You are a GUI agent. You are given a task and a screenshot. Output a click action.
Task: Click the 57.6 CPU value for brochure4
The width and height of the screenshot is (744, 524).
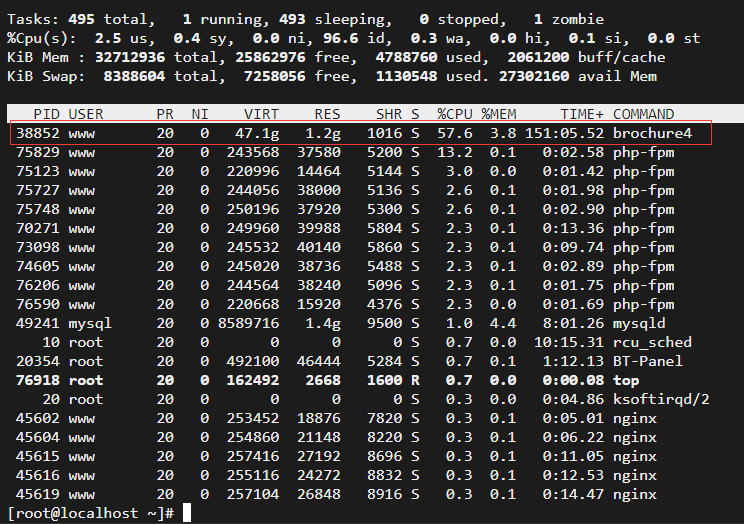tap(455, 133)
